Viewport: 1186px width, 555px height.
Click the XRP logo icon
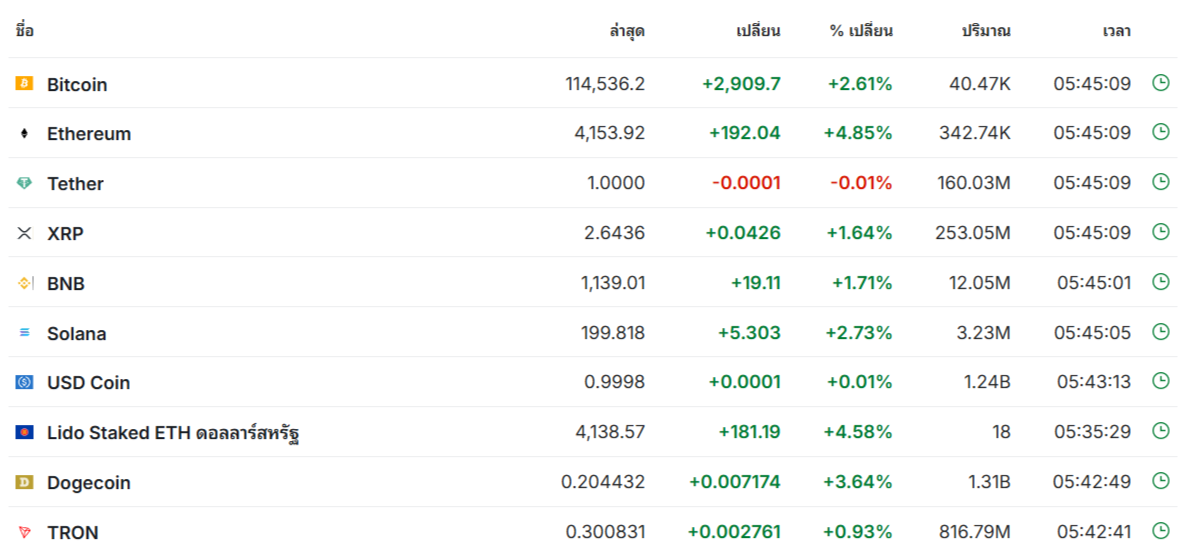[x=24, y=233]
